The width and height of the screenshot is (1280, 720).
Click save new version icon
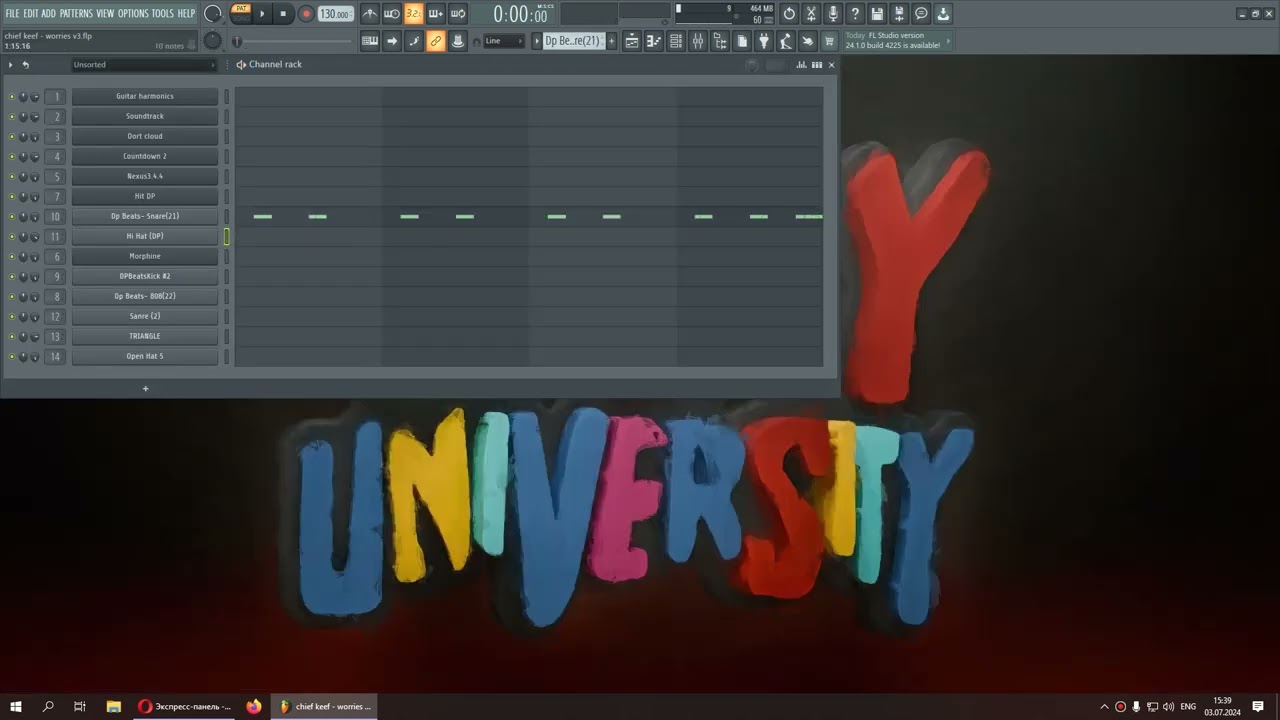[899, 14]
